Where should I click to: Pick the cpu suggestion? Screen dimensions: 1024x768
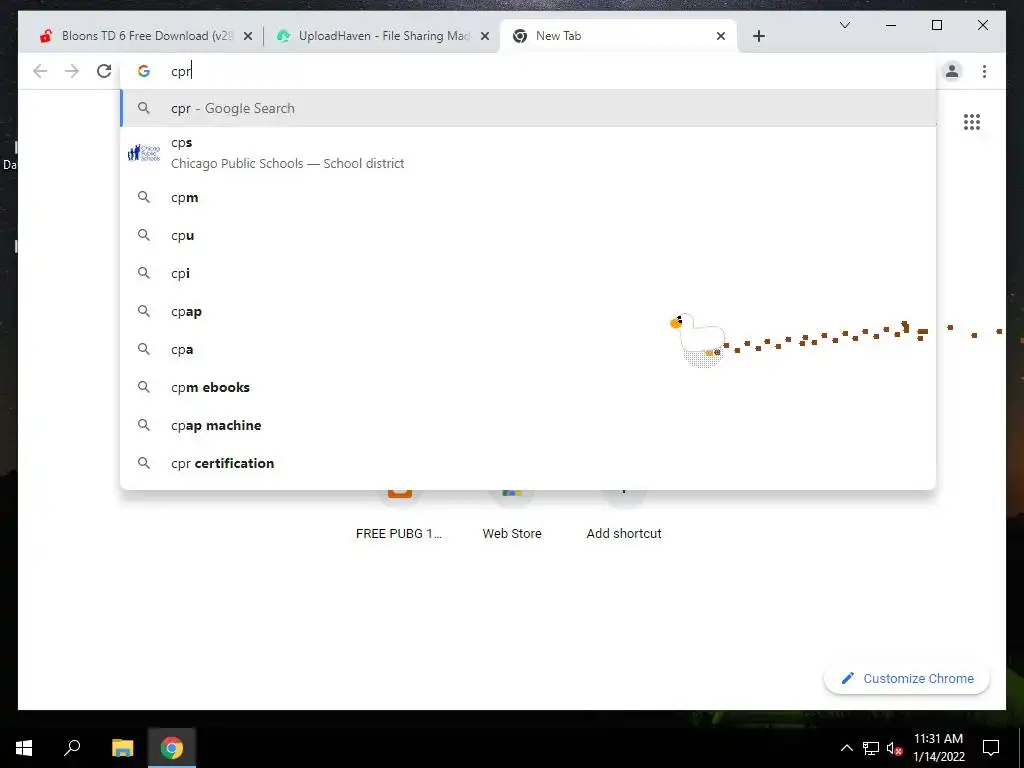528,235
